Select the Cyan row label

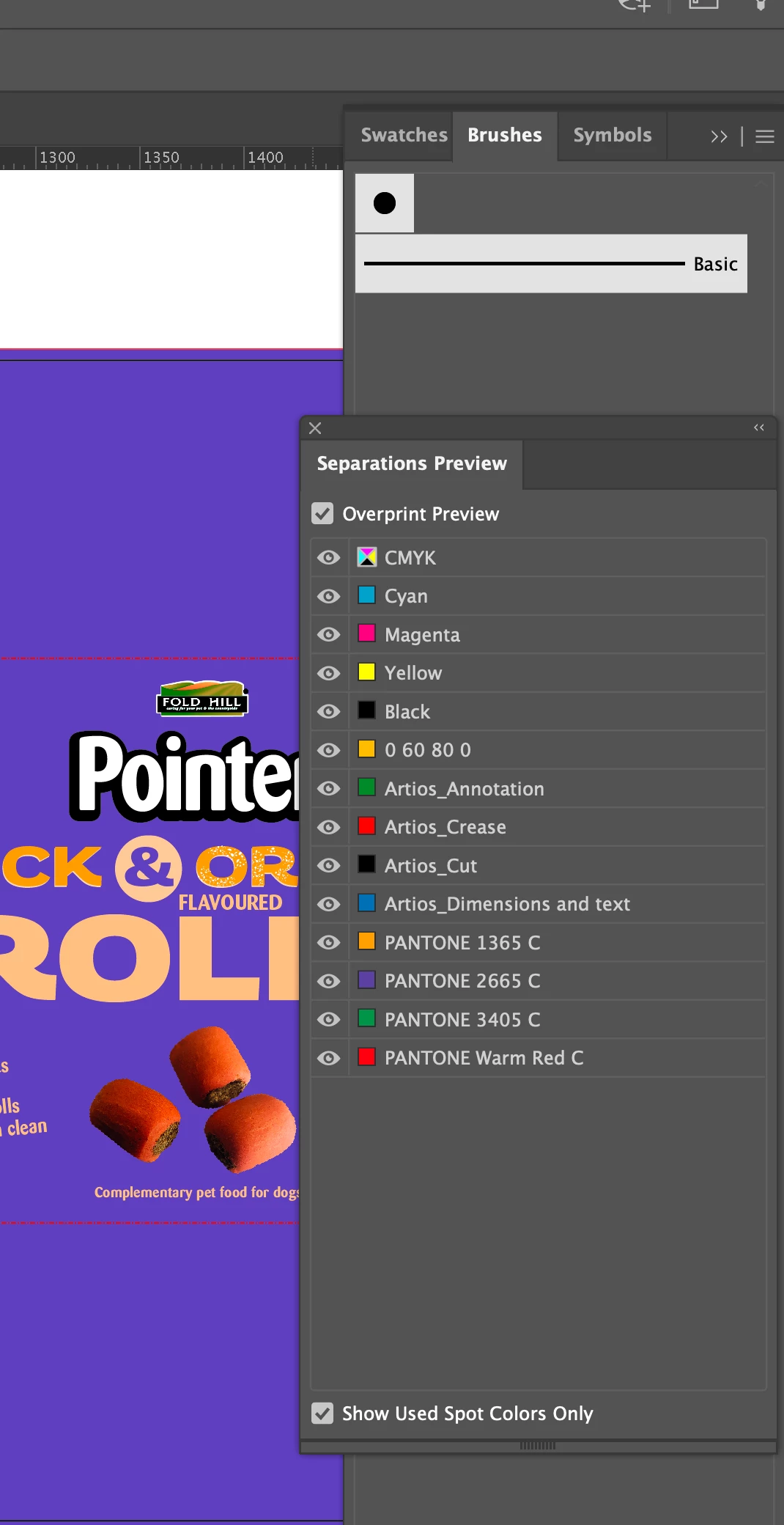(x=406, y=597)
